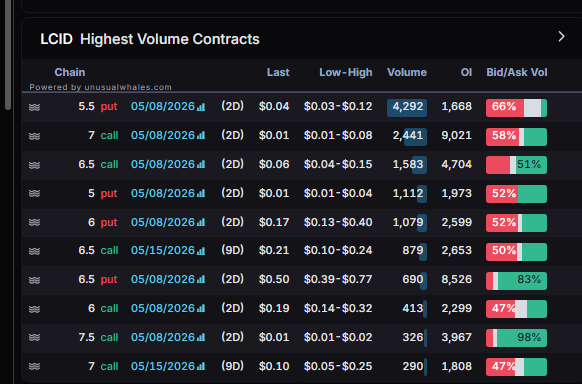Click the 83% bid/ask volume bar
The image size is (582, 384).
coord(516,281)
